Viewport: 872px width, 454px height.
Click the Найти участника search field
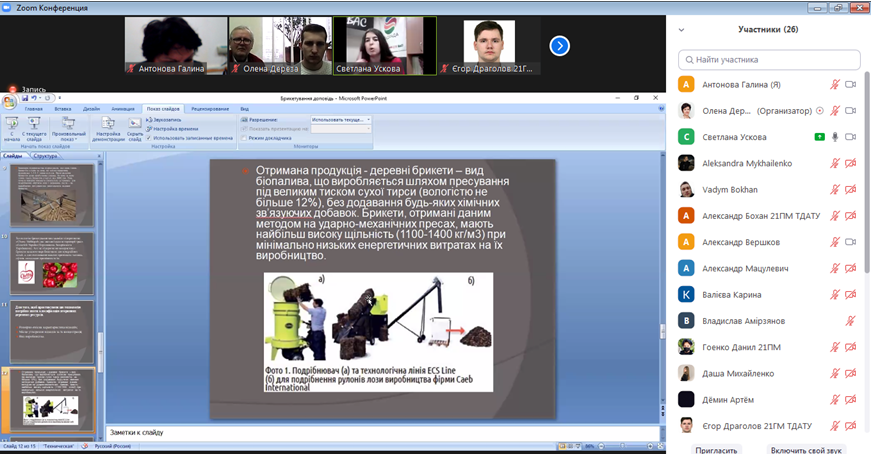pyautogui.click(x=769, y=60)
